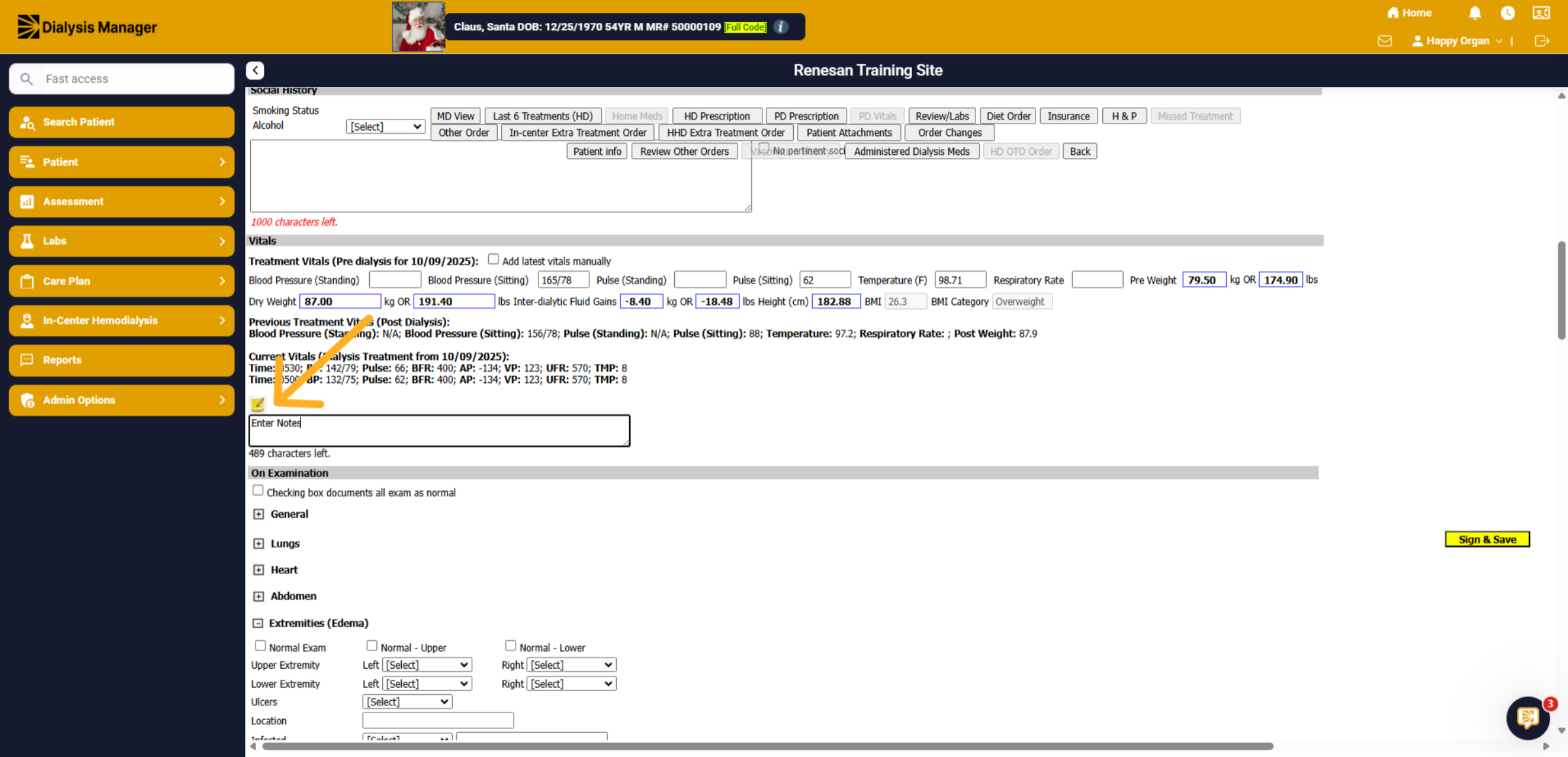Open the Alcohol [Select] dropdown

[x=385, y=127]
